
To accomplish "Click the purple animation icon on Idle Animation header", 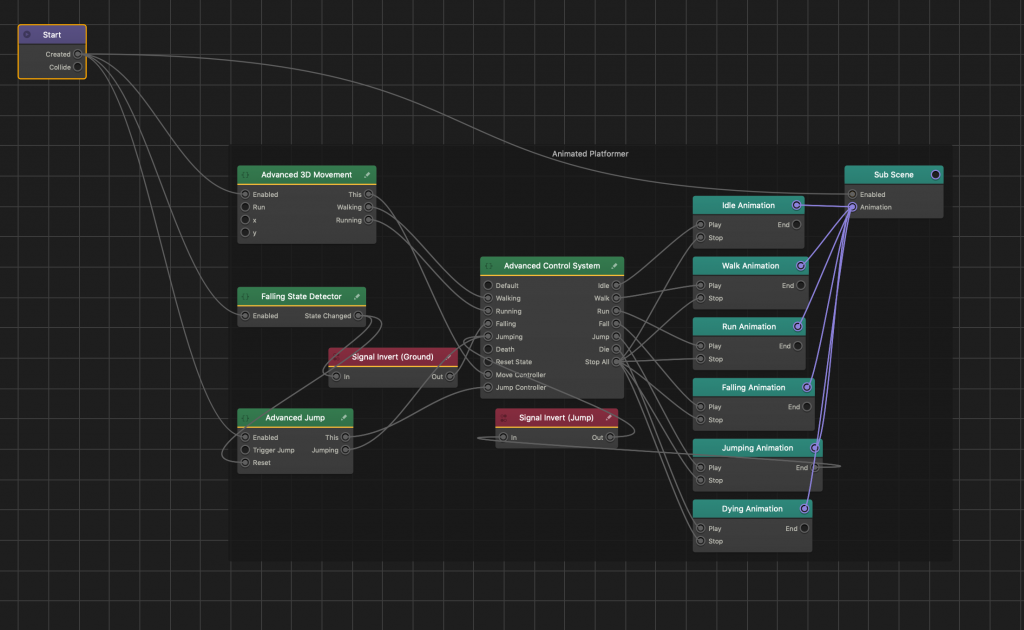I will 796,204.
